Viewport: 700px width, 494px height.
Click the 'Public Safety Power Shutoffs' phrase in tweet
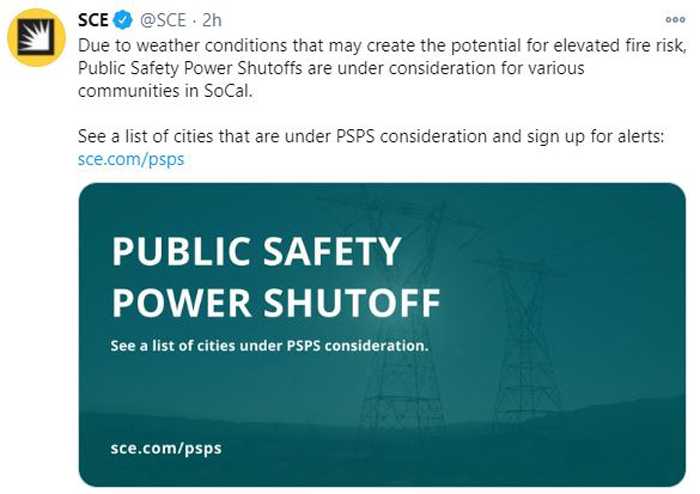tap(190, 68)
